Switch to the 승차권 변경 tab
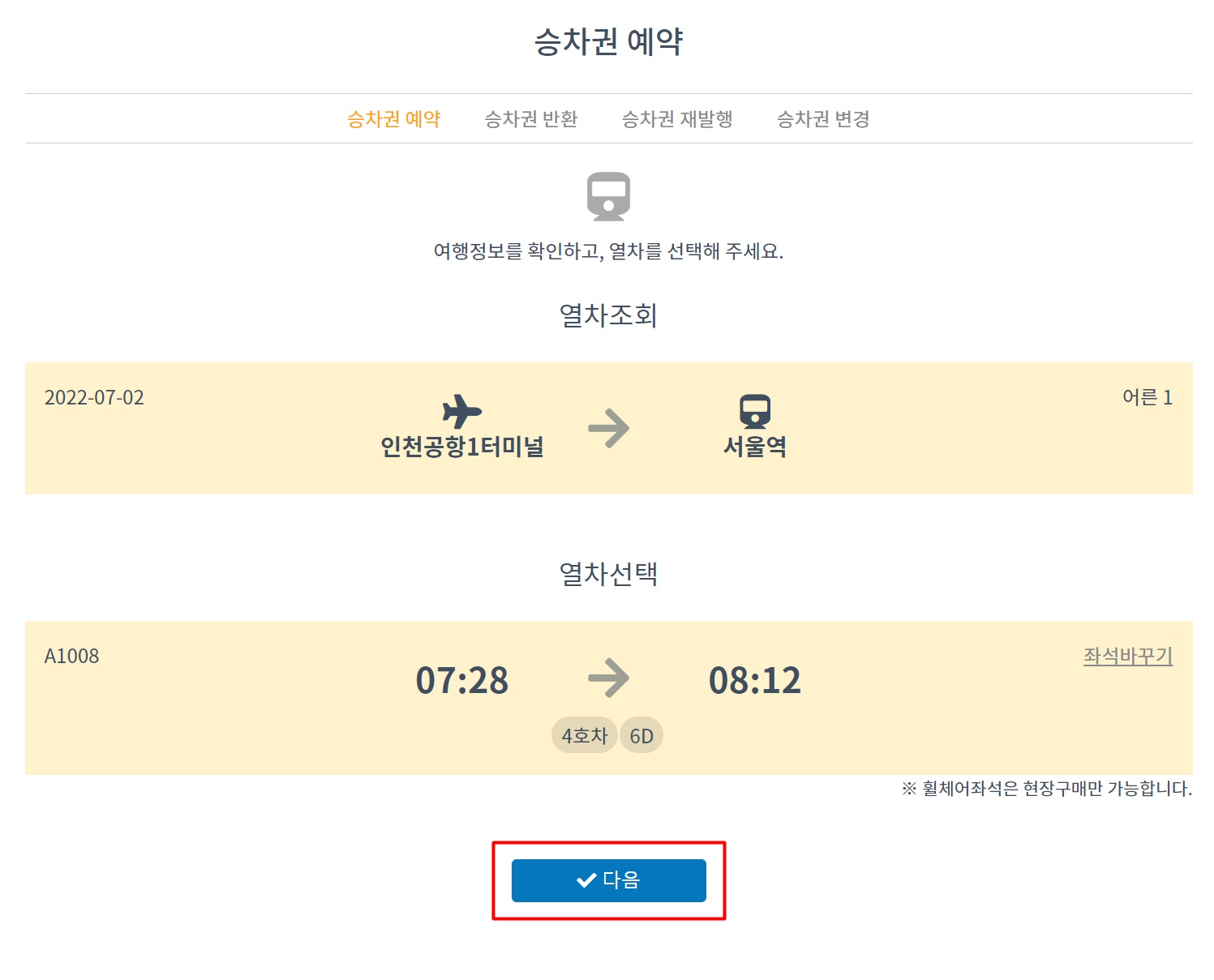This screenshot has width=1214, height=980. tap(824, 119)
